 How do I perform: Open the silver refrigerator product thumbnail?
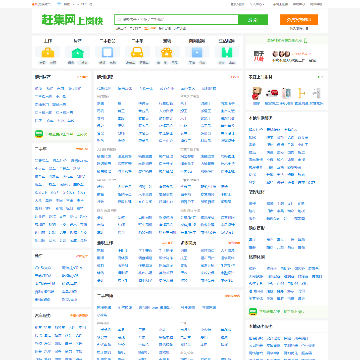(316, 94)
